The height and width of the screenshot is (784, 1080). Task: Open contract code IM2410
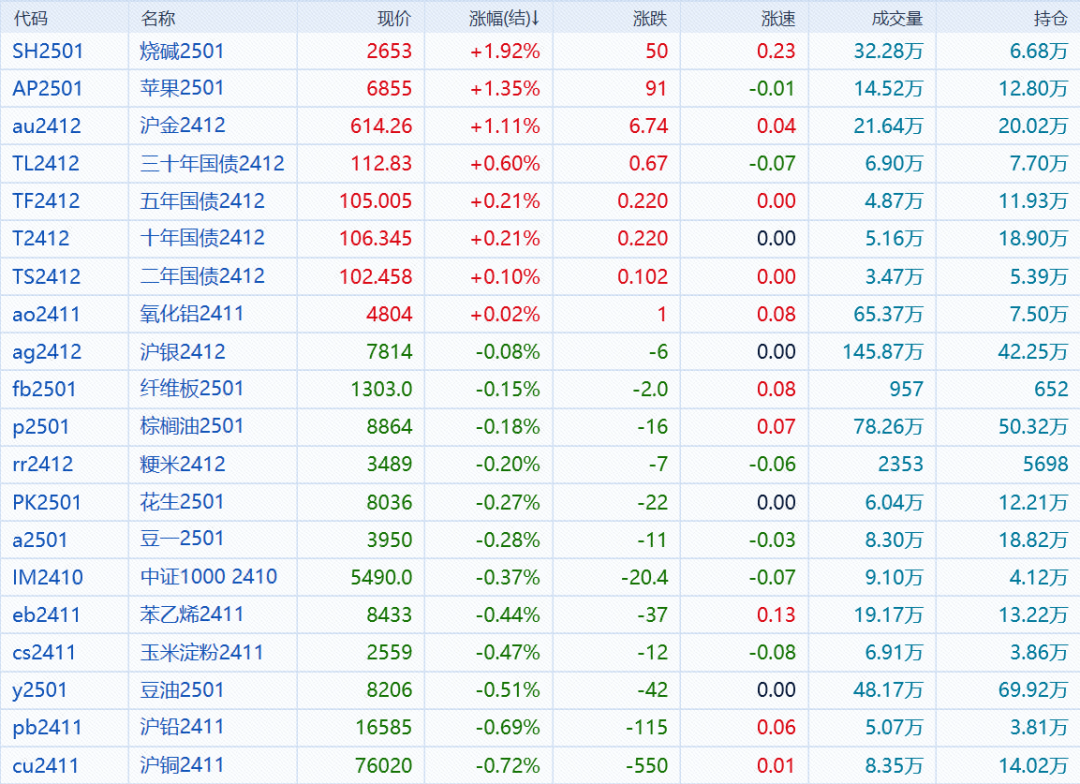48,577
